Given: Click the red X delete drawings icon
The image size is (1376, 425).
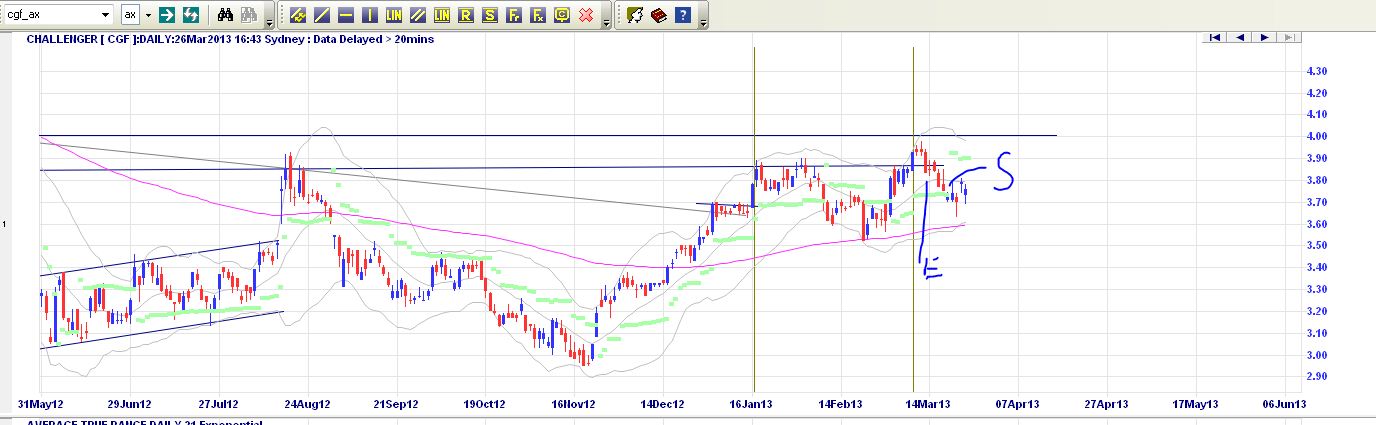Looking at the screenshot, I should [586, 15].
